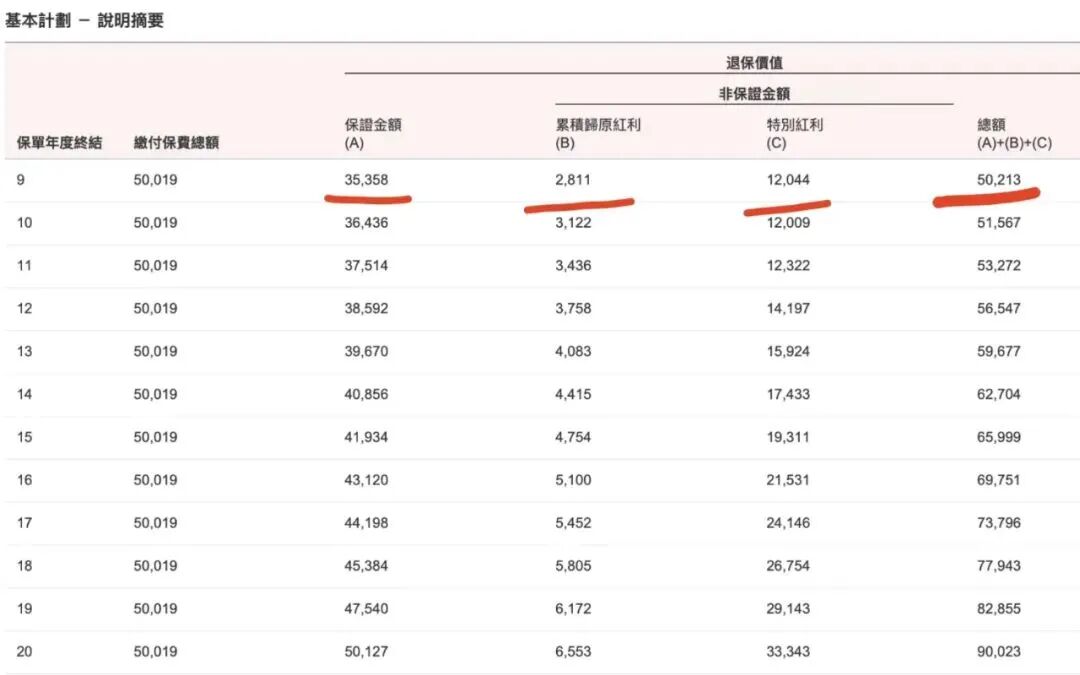1080x675 pixels.
Task: Click guaranteed amount 39,670
Action: pos(366,351)
